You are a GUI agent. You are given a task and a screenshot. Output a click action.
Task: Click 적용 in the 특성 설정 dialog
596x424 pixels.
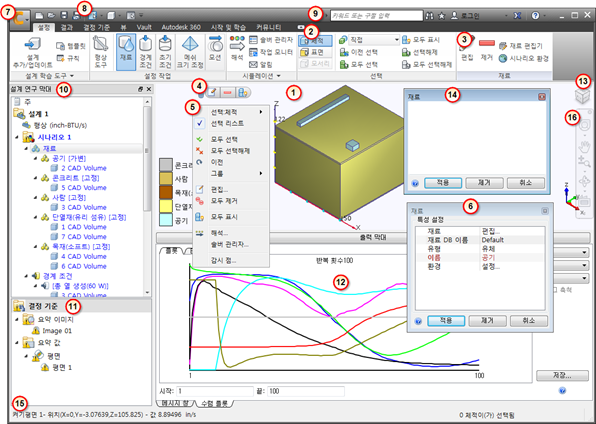pos(446,321)
